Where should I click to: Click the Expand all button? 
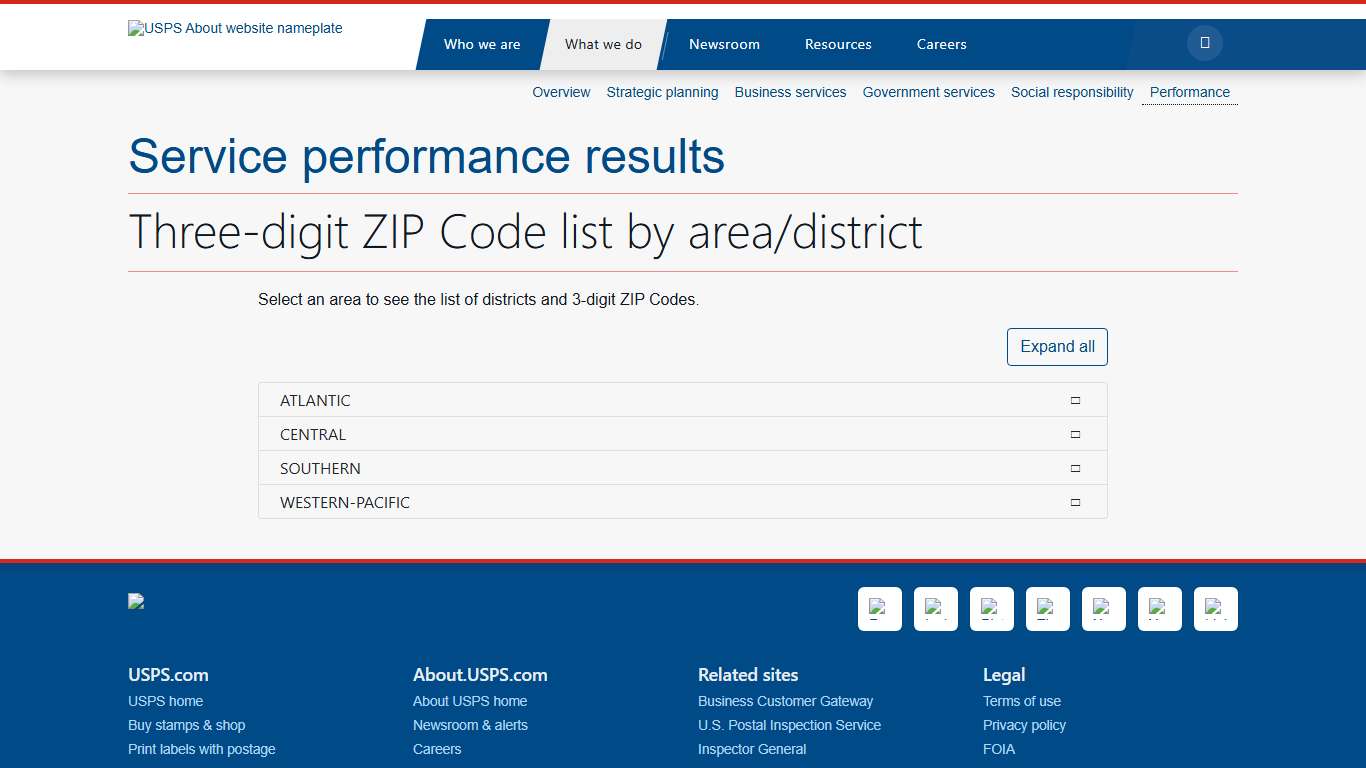click(x=1057, y=346)
